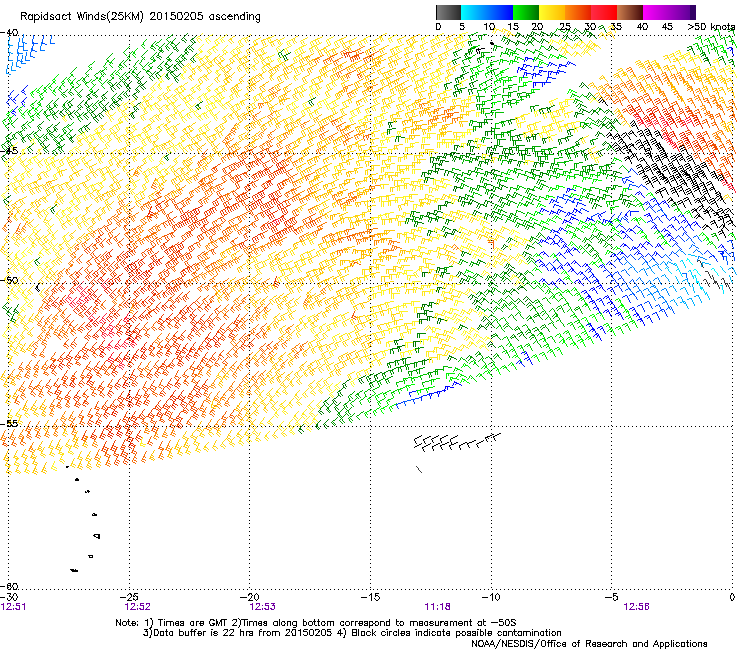The width and height of the screenshot is (740, 650).
Task: Click the longitude label '-10'
Action: point(491,597)
